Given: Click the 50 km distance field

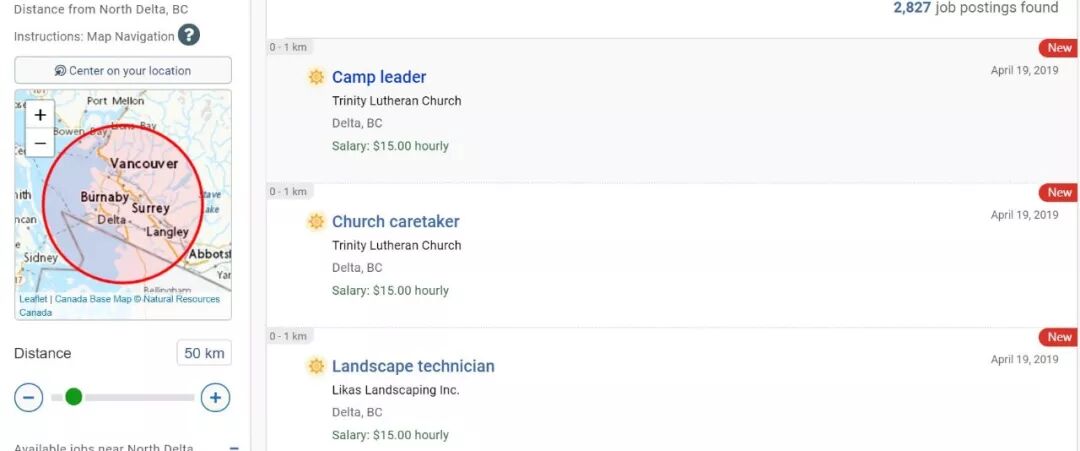Looking at the screenshot, I should 204,353.
